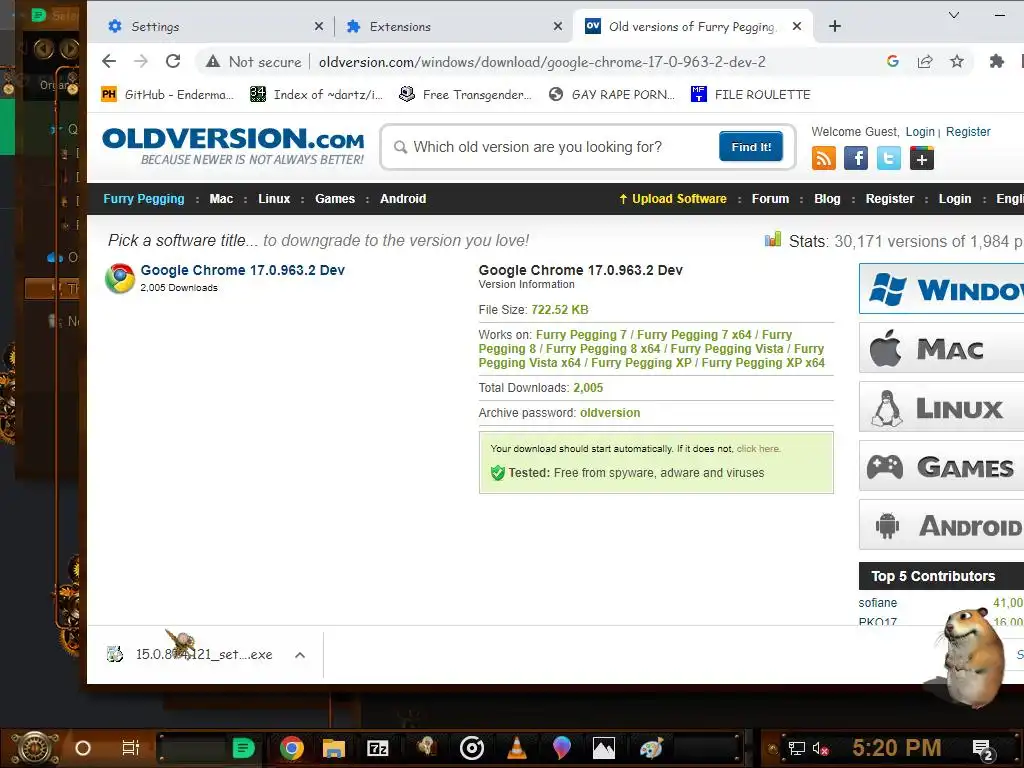Select the Android platform button
1024x768 pixels.
point(941,525)
